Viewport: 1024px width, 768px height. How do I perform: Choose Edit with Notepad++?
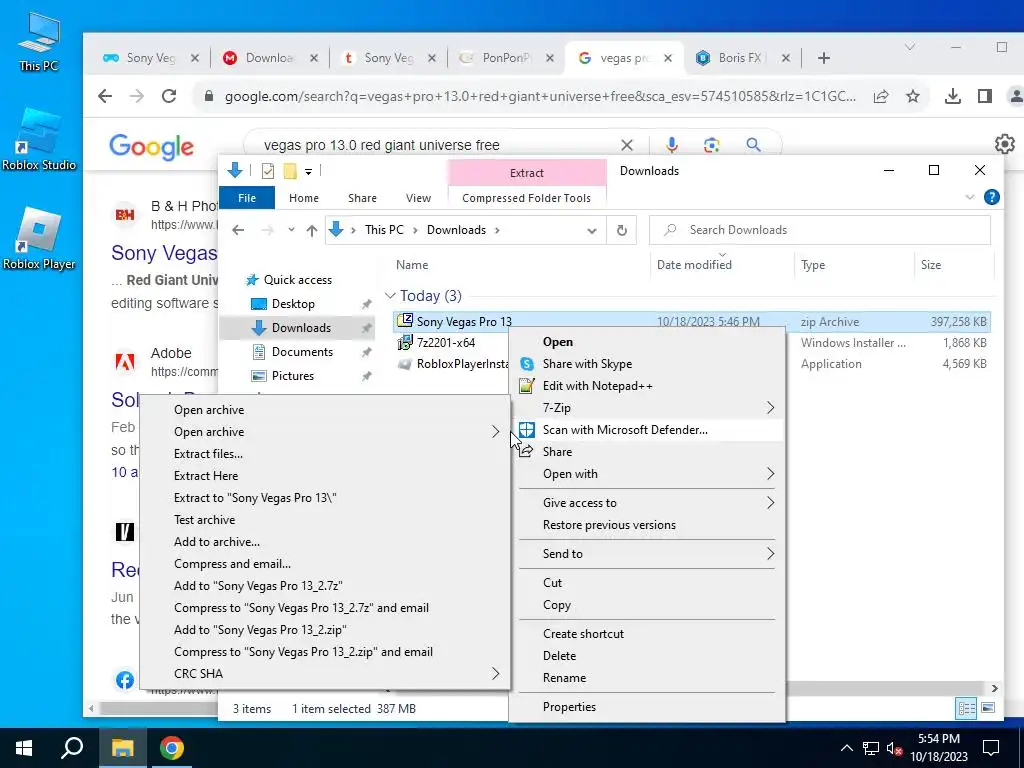(598, 386)
